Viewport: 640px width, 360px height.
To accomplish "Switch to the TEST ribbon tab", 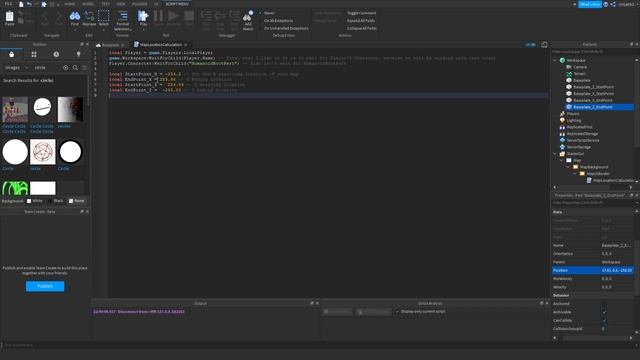I will coord(106,4).
